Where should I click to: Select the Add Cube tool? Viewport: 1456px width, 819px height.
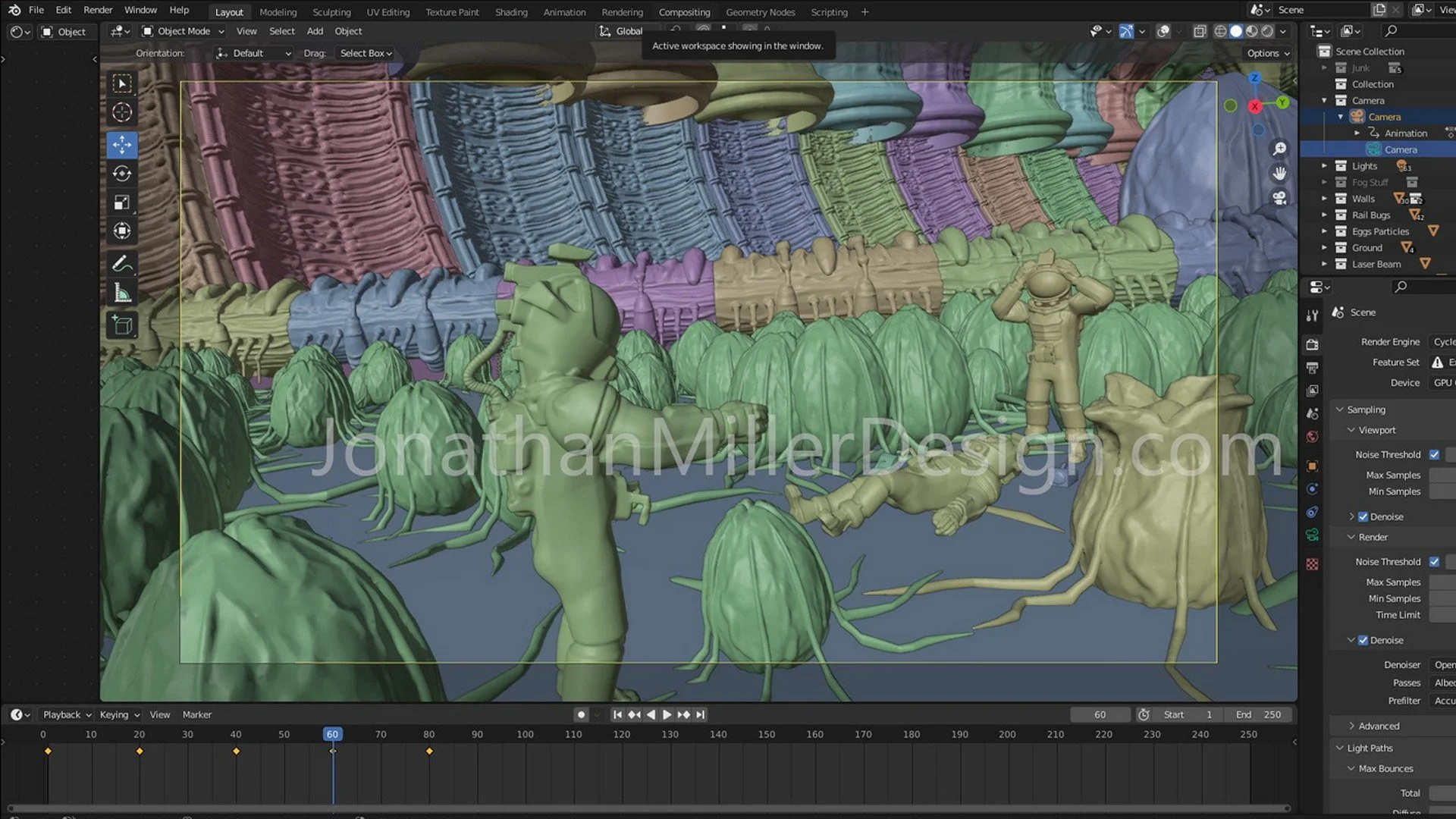[x=122, y=325]
